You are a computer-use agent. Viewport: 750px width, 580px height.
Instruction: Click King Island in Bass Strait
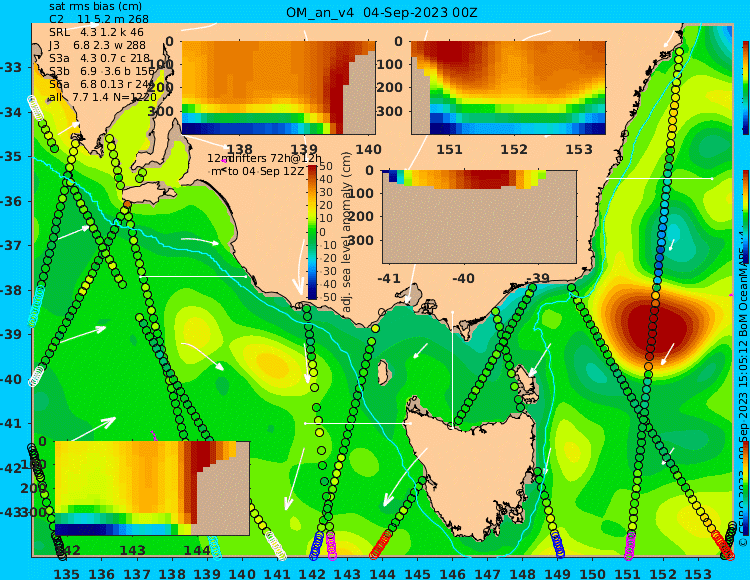point(383,372)
